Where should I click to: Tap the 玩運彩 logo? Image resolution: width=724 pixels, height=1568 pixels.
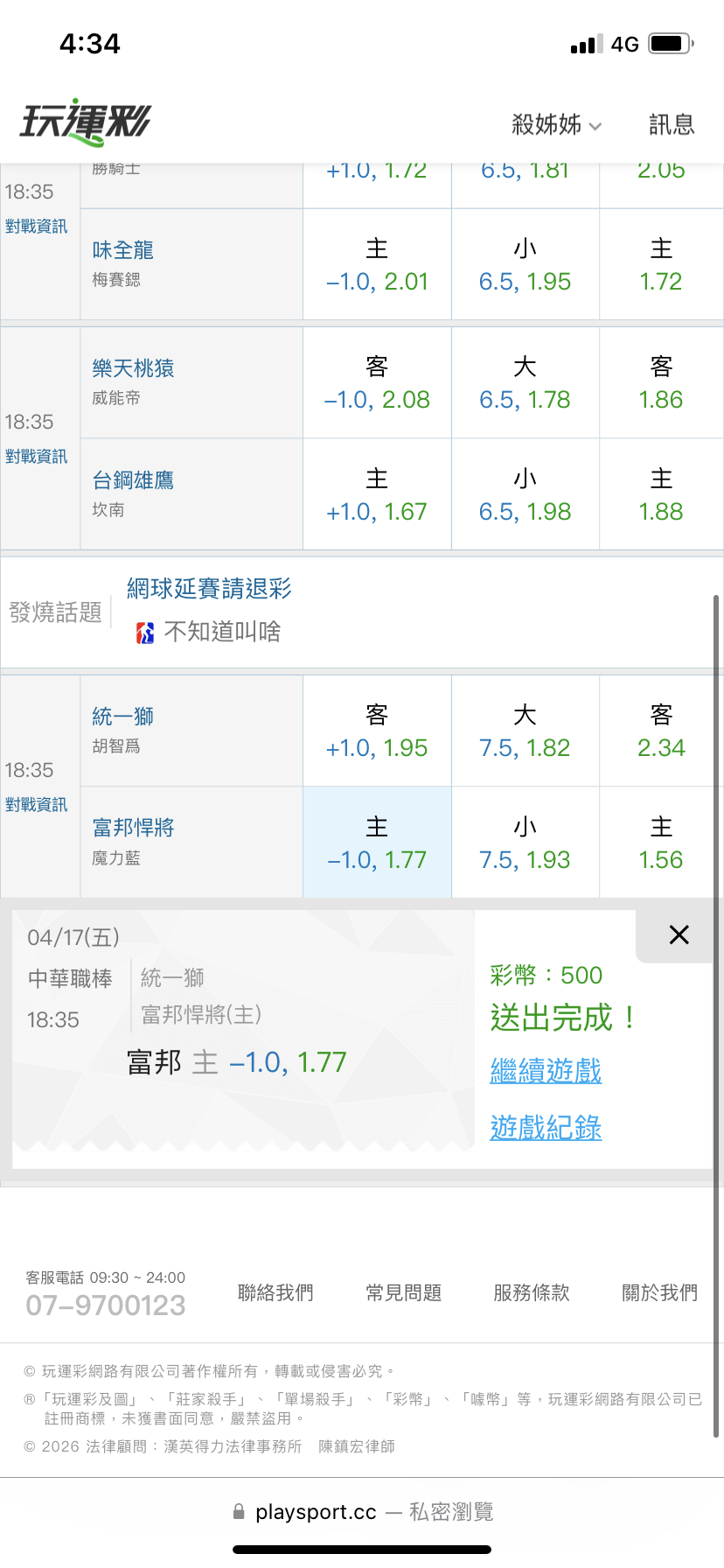(x=86, y=122)
